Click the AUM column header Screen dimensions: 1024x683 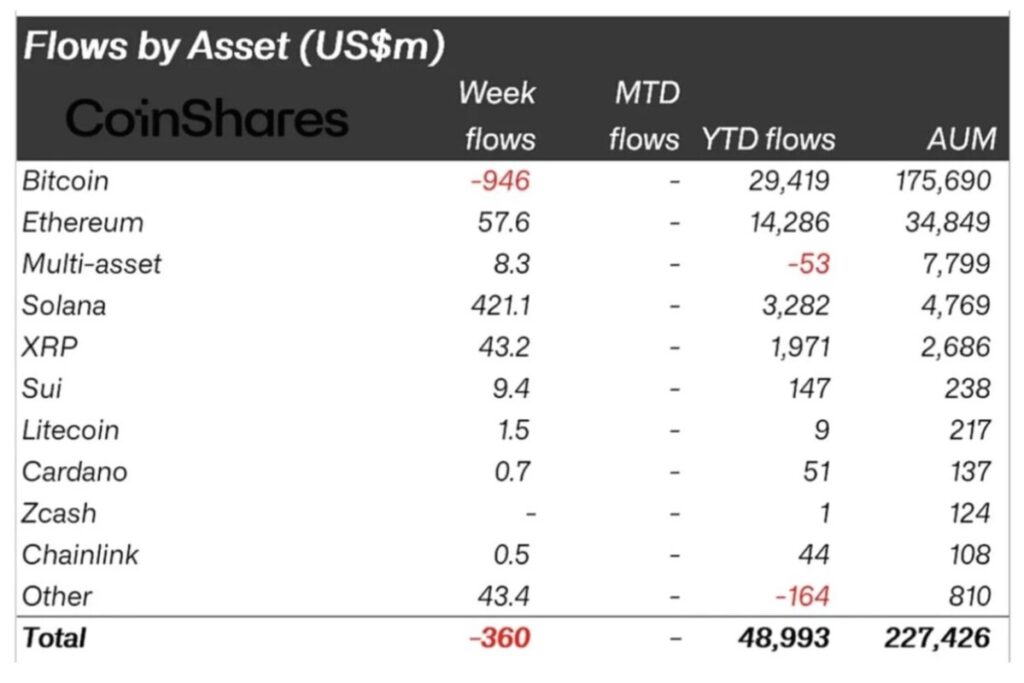click(x=961, y=139)
